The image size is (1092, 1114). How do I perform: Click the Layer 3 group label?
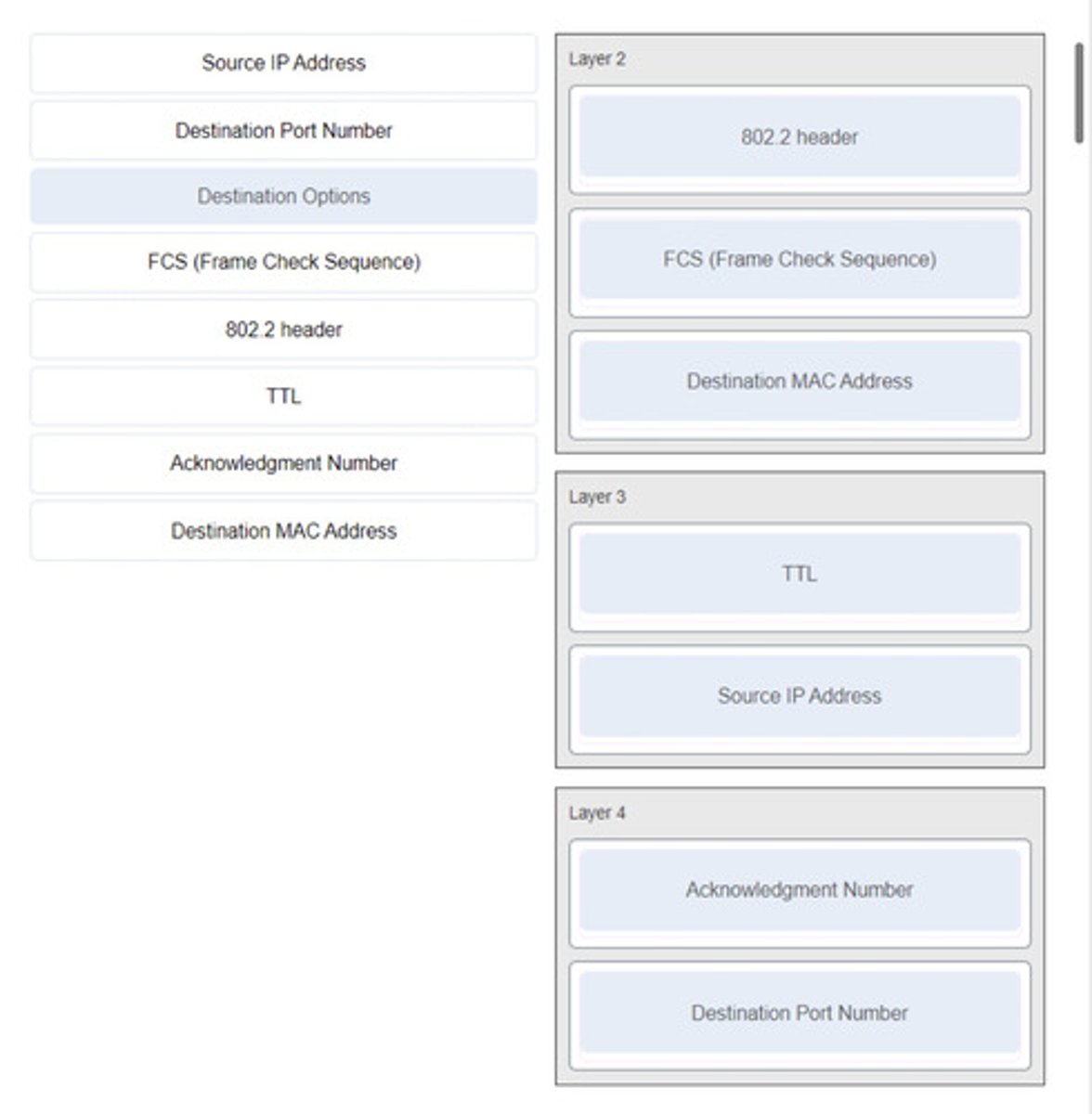pyautogui.click(x=597, y=497)
